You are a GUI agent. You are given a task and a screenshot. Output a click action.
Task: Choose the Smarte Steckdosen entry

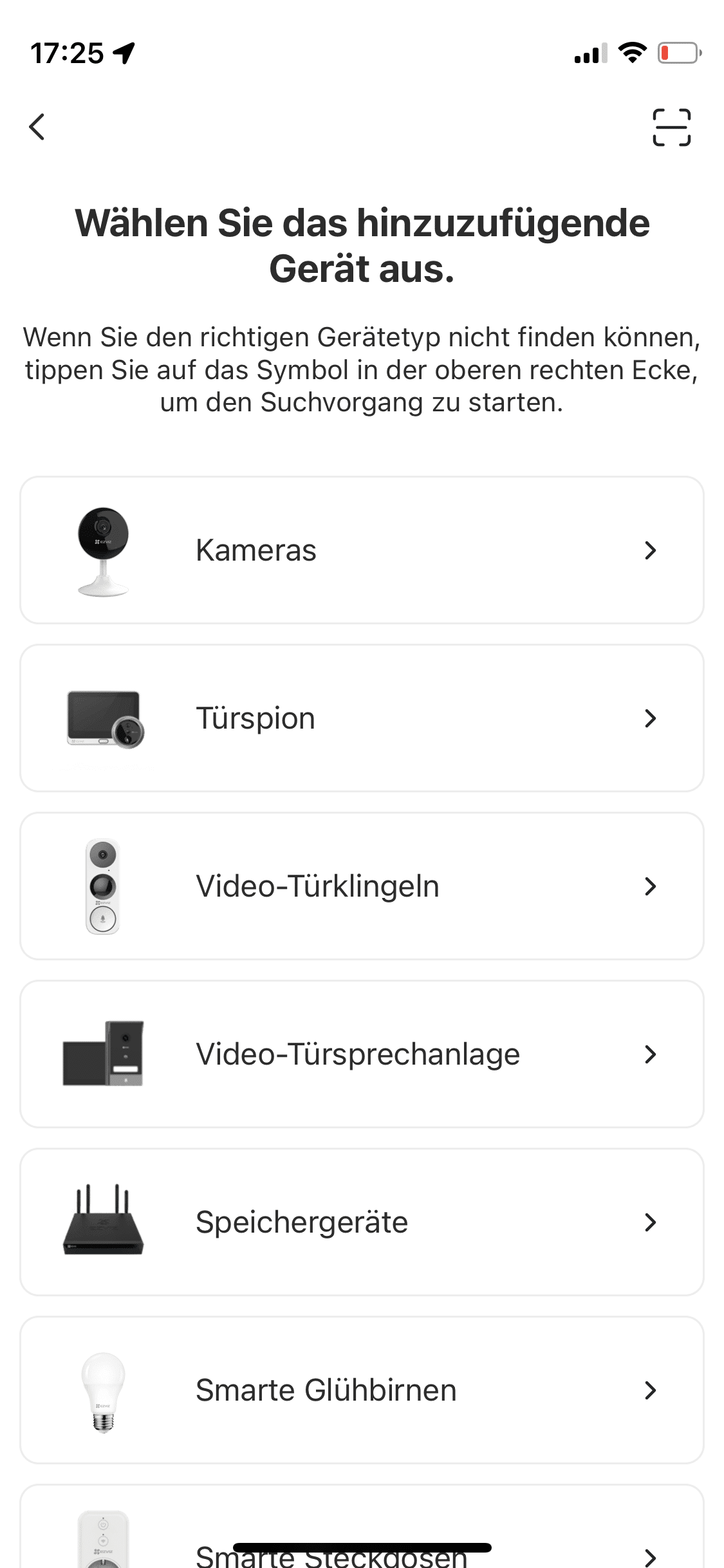(x=331, y=1559)
